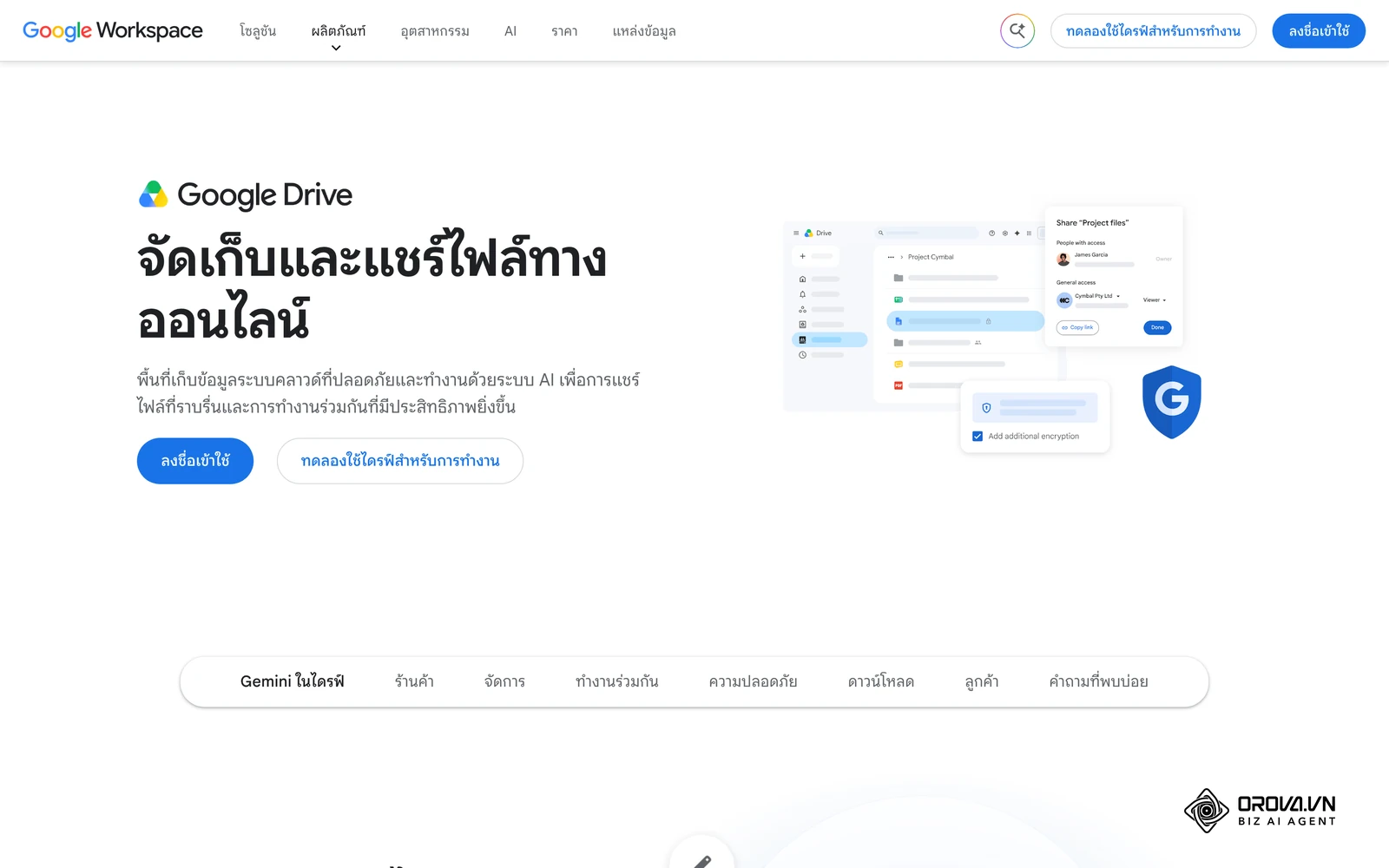Open the Viewer dropdown in share dialog
Image resolution: width=1389 pixels, height=868 pixels.
[1155, 299]
